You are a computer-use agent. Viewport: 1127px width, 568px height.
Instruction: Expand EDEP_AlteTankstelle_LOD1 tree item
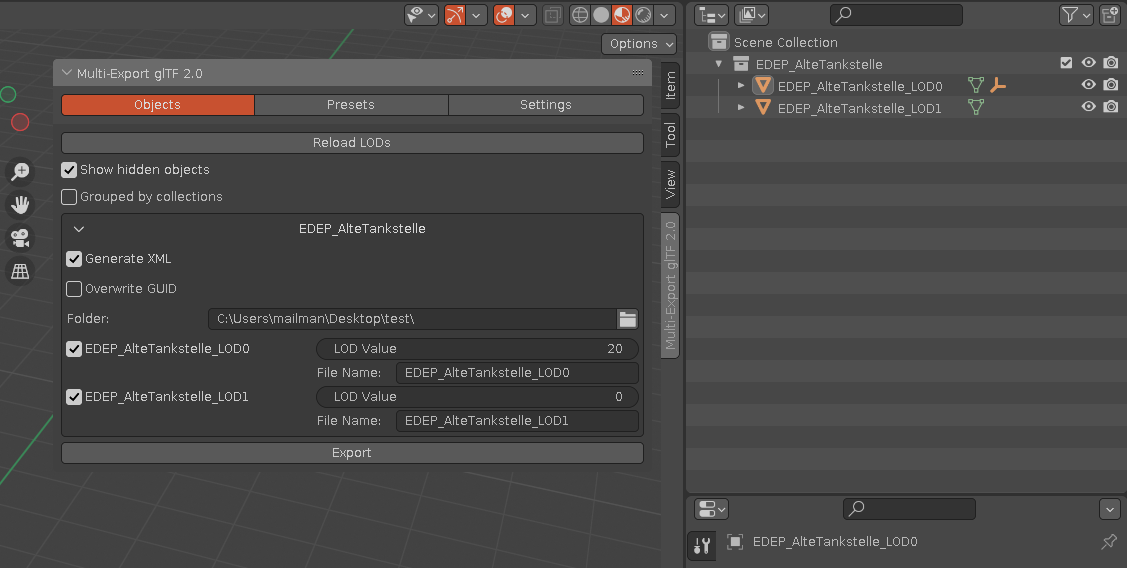[x=741, y=108]
